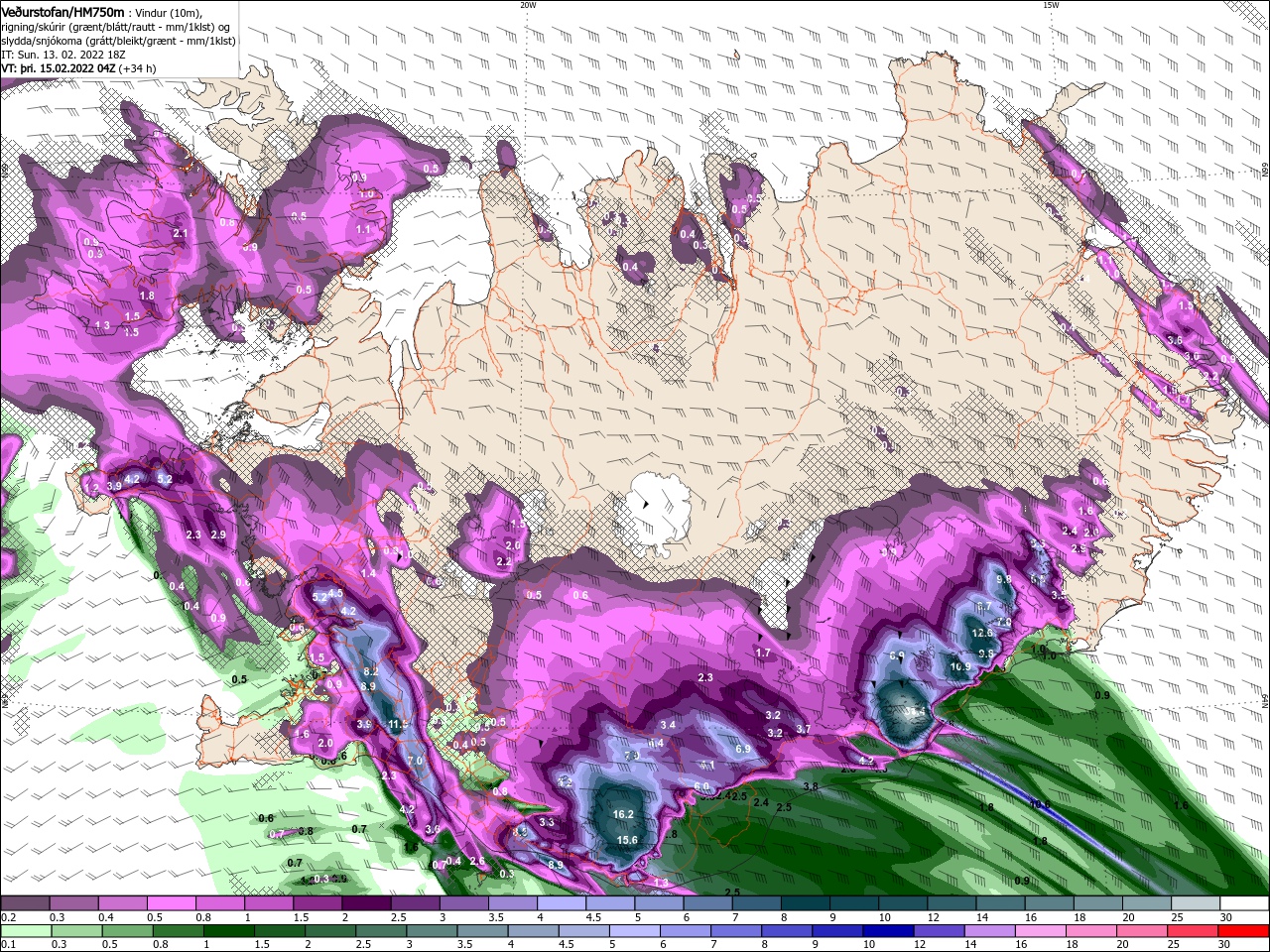Click the 0.2 label on the upper legend scale
Screen dimensions: 1270x952
pos(8,917)
